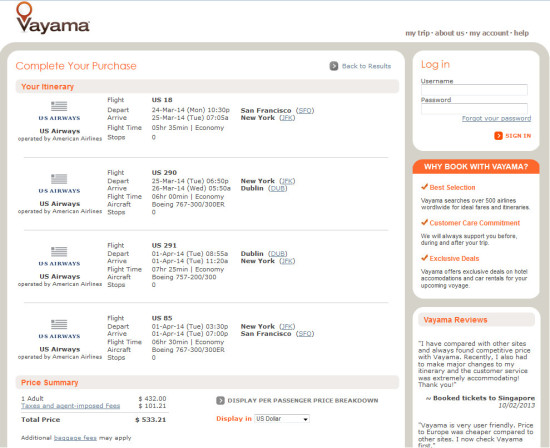Click the SIGN IN button text
Viewport: 550px width, 448px height.
518,136
